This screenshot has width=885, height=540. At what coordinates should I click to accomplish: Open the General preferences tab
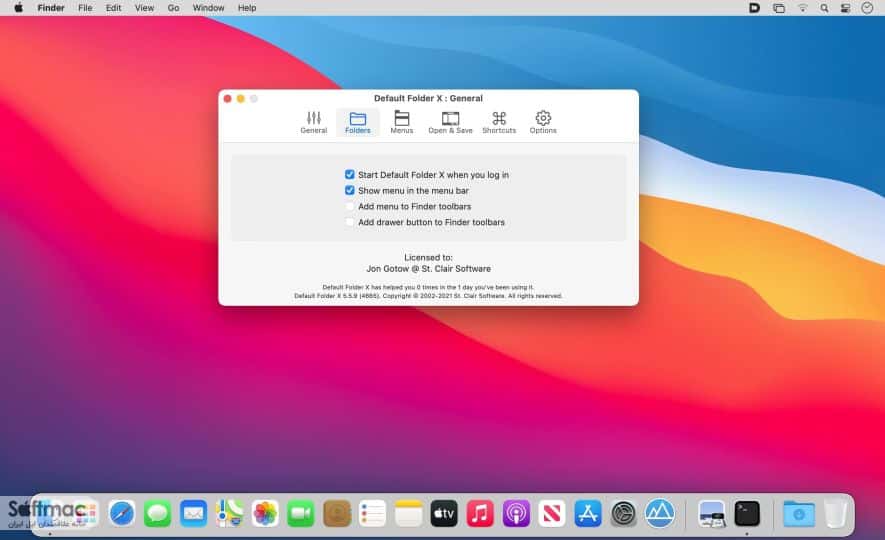tap(314, 122)
